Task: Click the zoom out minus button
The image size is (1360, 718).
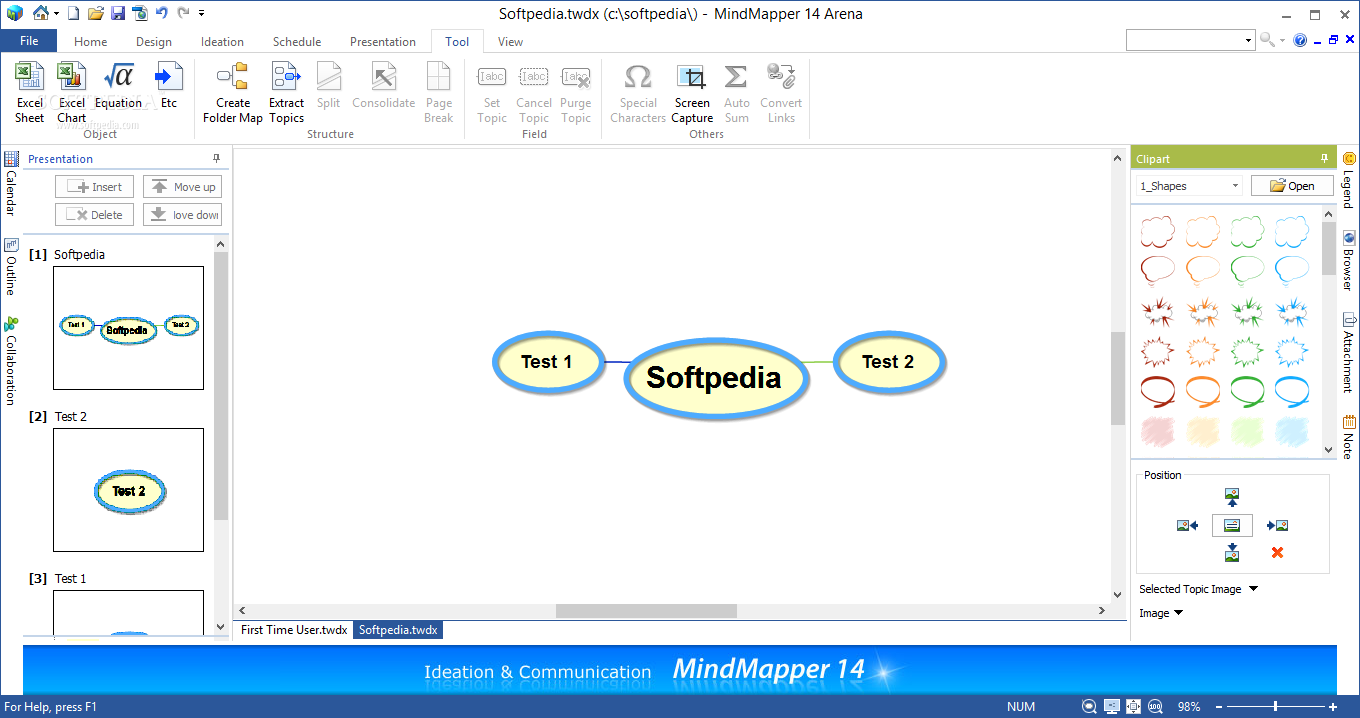Action: (1217, 707)
